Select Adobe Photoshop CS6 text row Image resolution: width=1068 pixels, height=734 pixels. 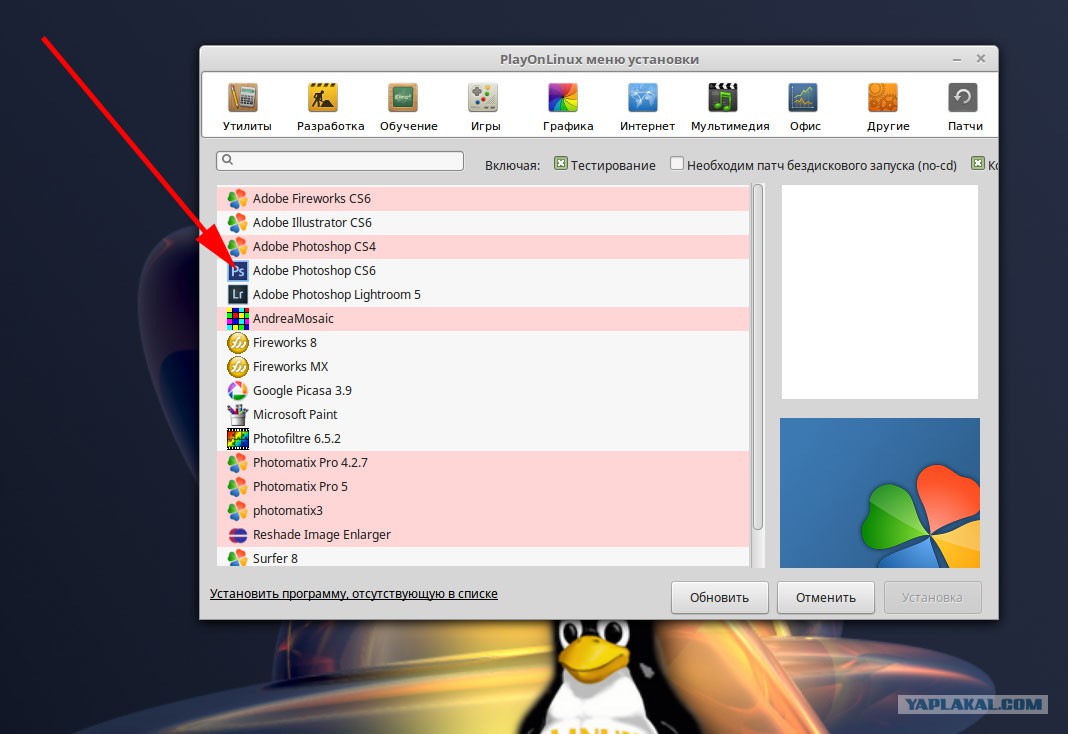coord(483,271)
